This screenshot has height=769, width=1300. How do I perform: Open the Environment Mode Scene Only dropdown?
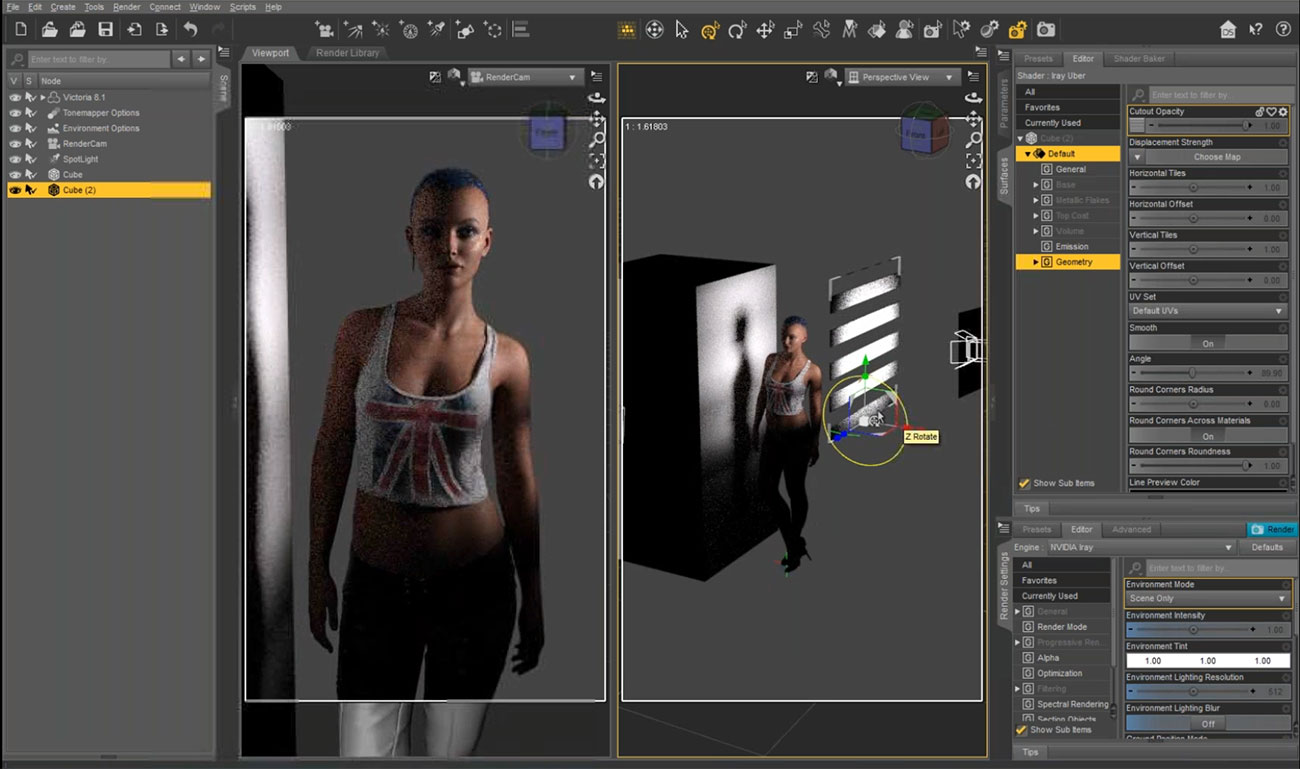click(x=1207, y=598)
